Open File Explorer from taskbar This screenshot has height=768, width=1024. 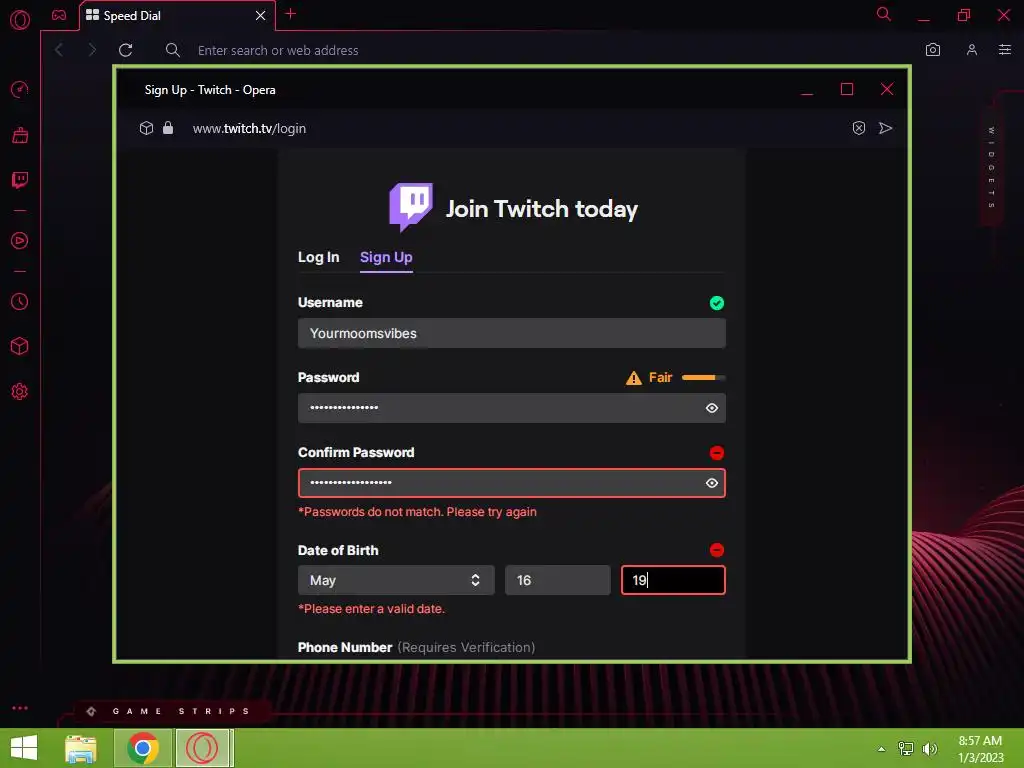point(81,748)
